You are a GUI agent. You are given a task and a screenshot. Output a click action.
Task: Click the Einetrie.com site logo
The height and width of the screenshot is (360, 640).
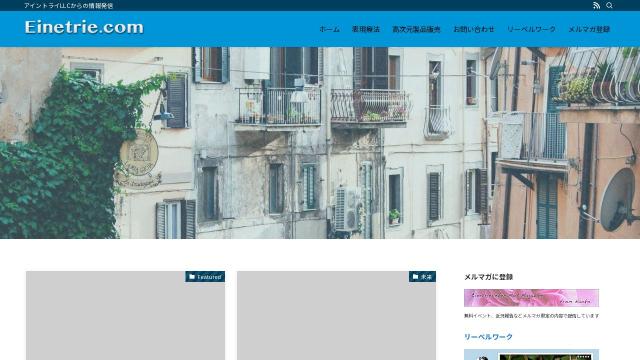pos(84,27)
